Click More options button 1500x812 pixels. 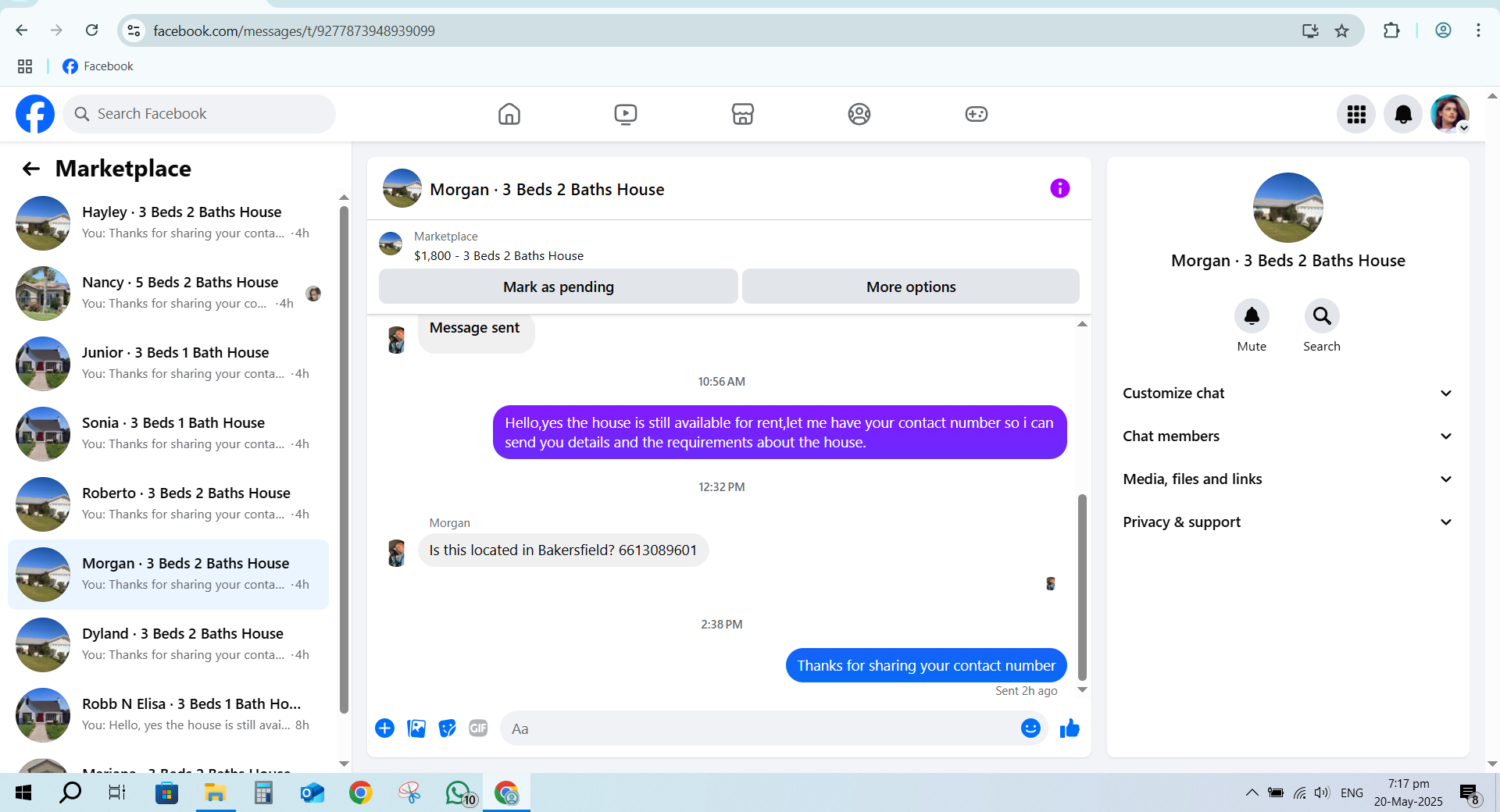911,287
